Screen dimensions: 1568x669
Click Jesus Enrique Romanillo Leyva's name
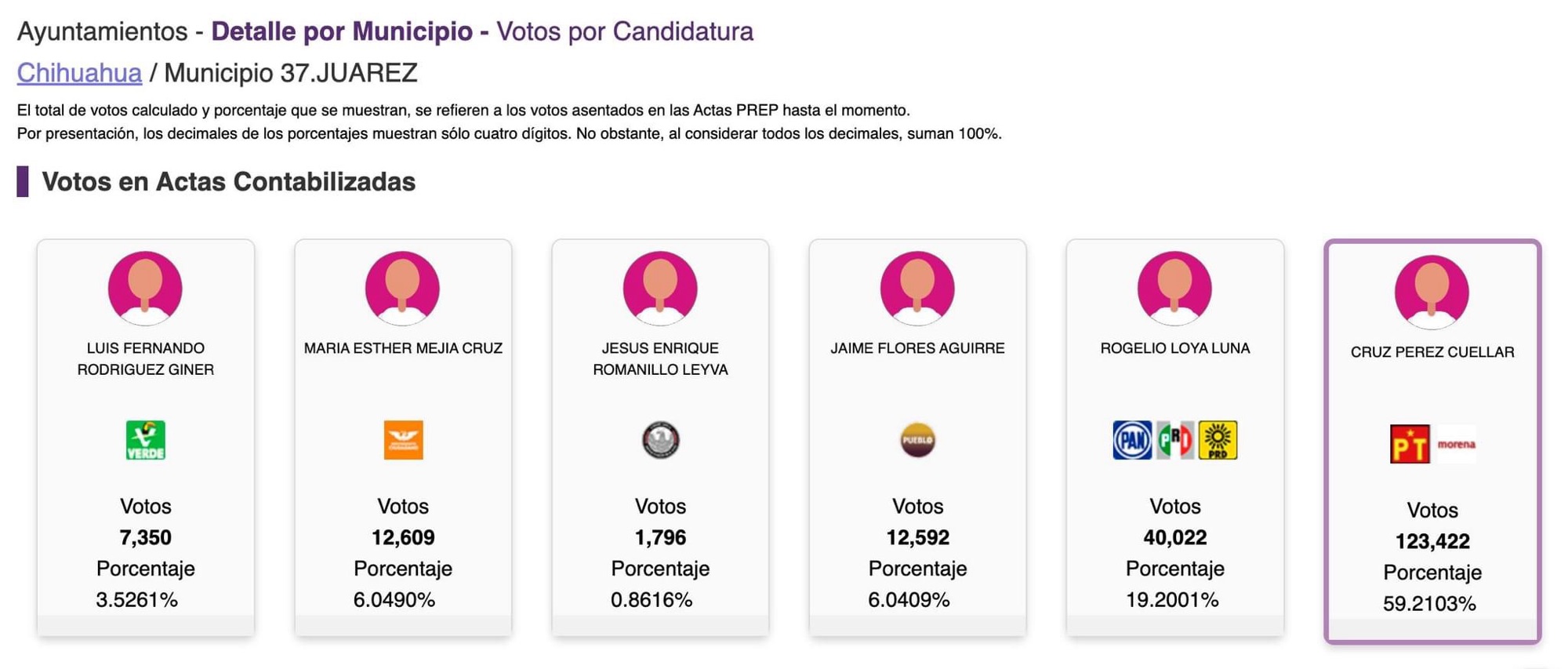click(660, 358)
